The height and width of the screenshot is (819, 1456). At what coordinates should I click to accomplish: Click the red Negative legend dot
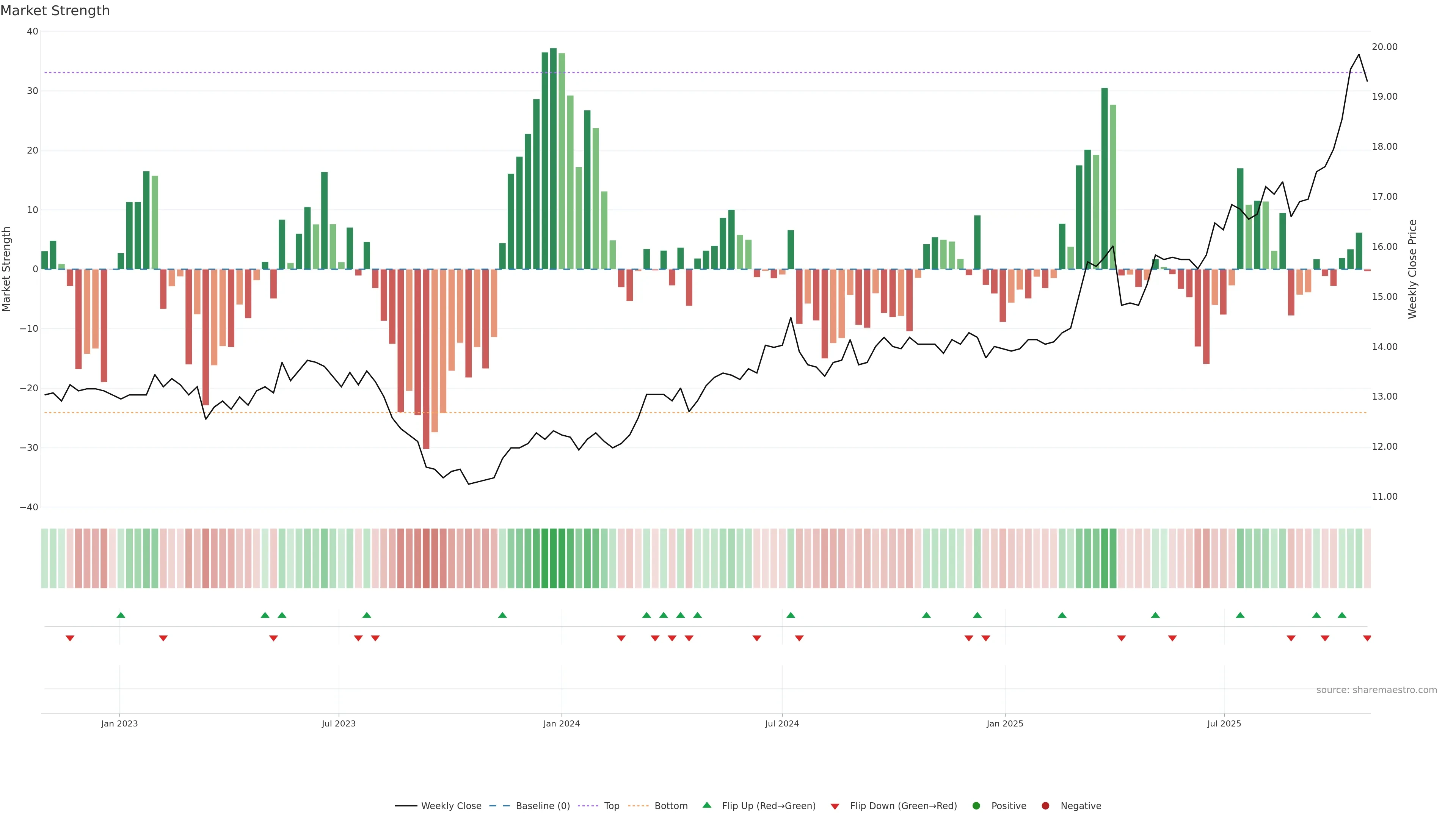coord(1045,806)
